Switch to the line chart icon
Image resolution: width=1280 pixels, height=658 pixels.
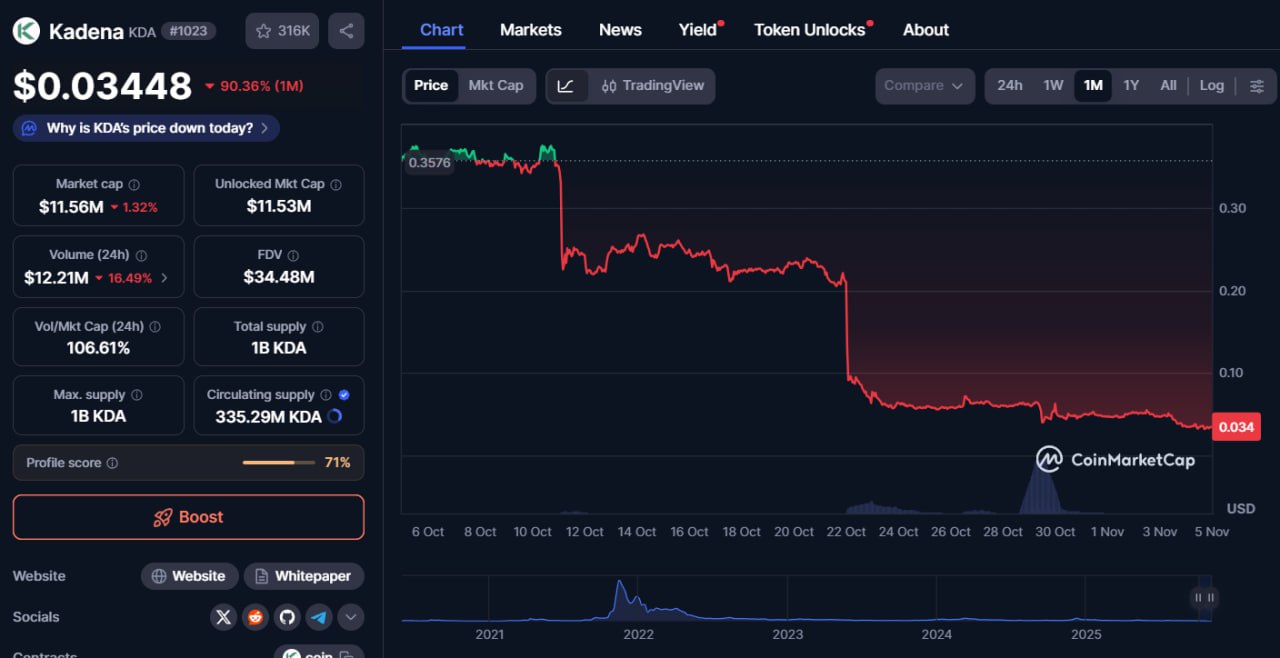click(x=566, y=86)
